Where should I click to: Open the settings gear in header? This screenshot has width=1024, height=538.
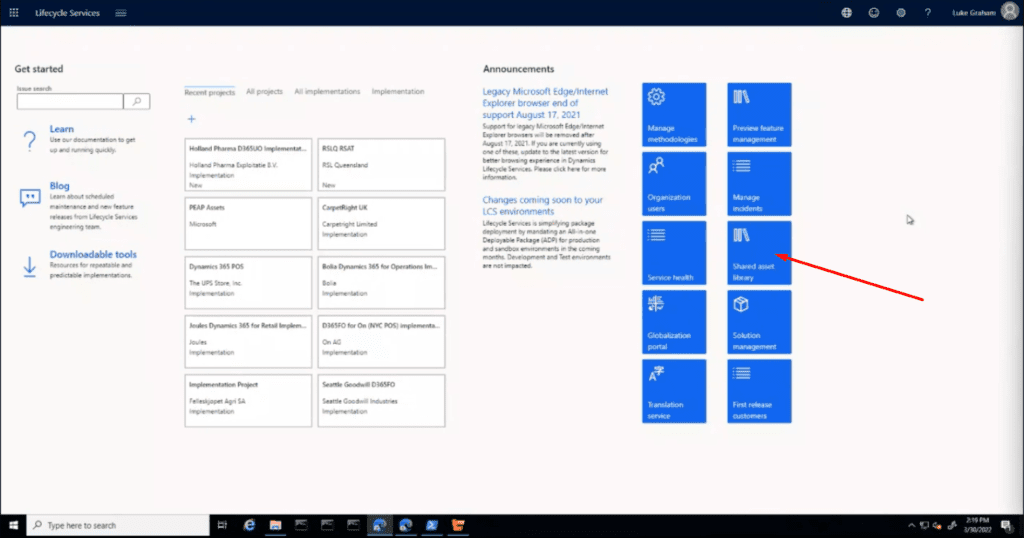pos(900,13)
